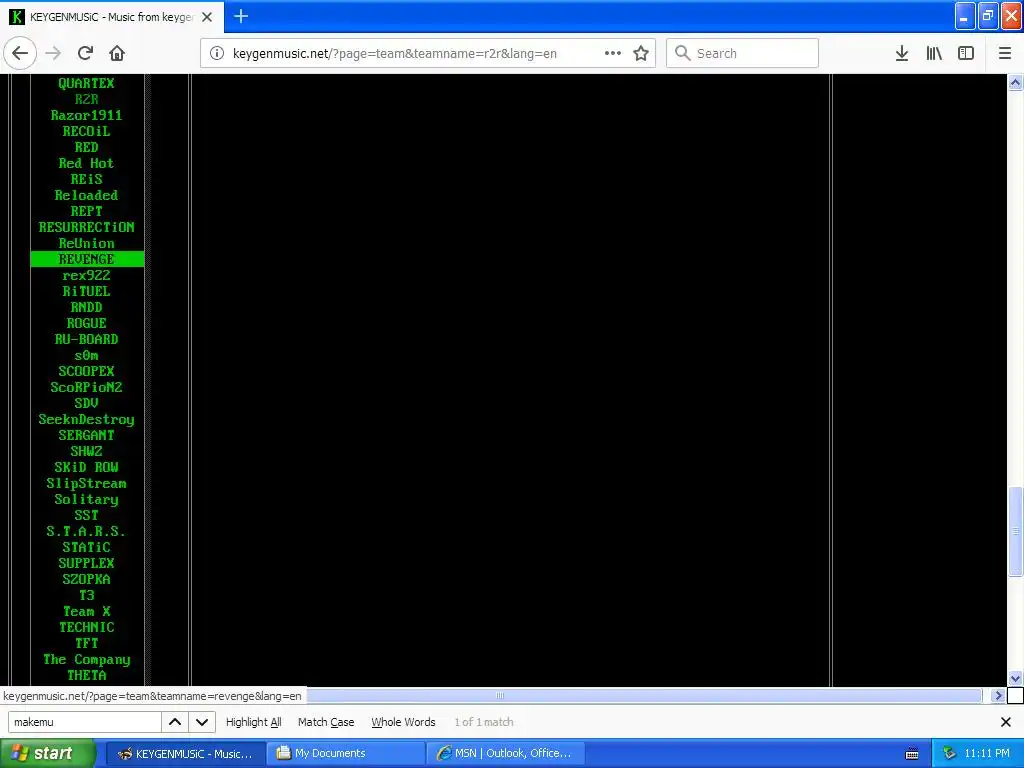Click the ROGUE team link

pos(86,323)
